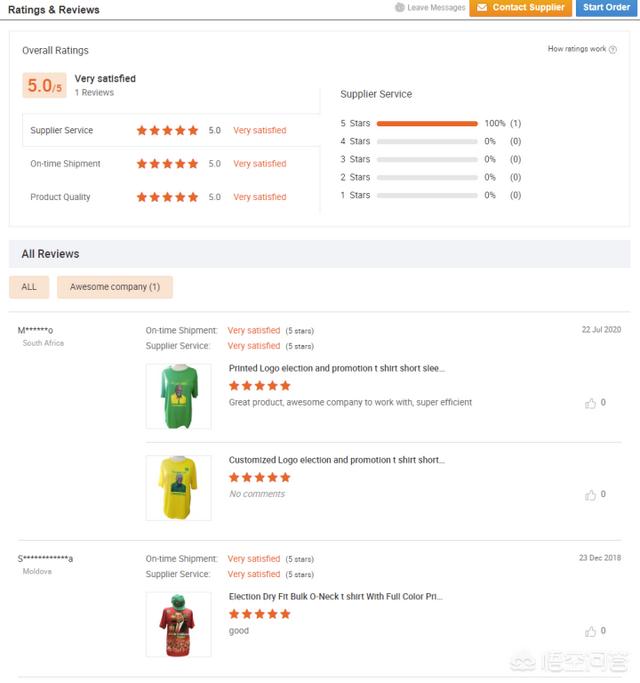640x683 pixels.
Task: Open the Printed Logo election t shirt product
Action: tap(336, 368)
